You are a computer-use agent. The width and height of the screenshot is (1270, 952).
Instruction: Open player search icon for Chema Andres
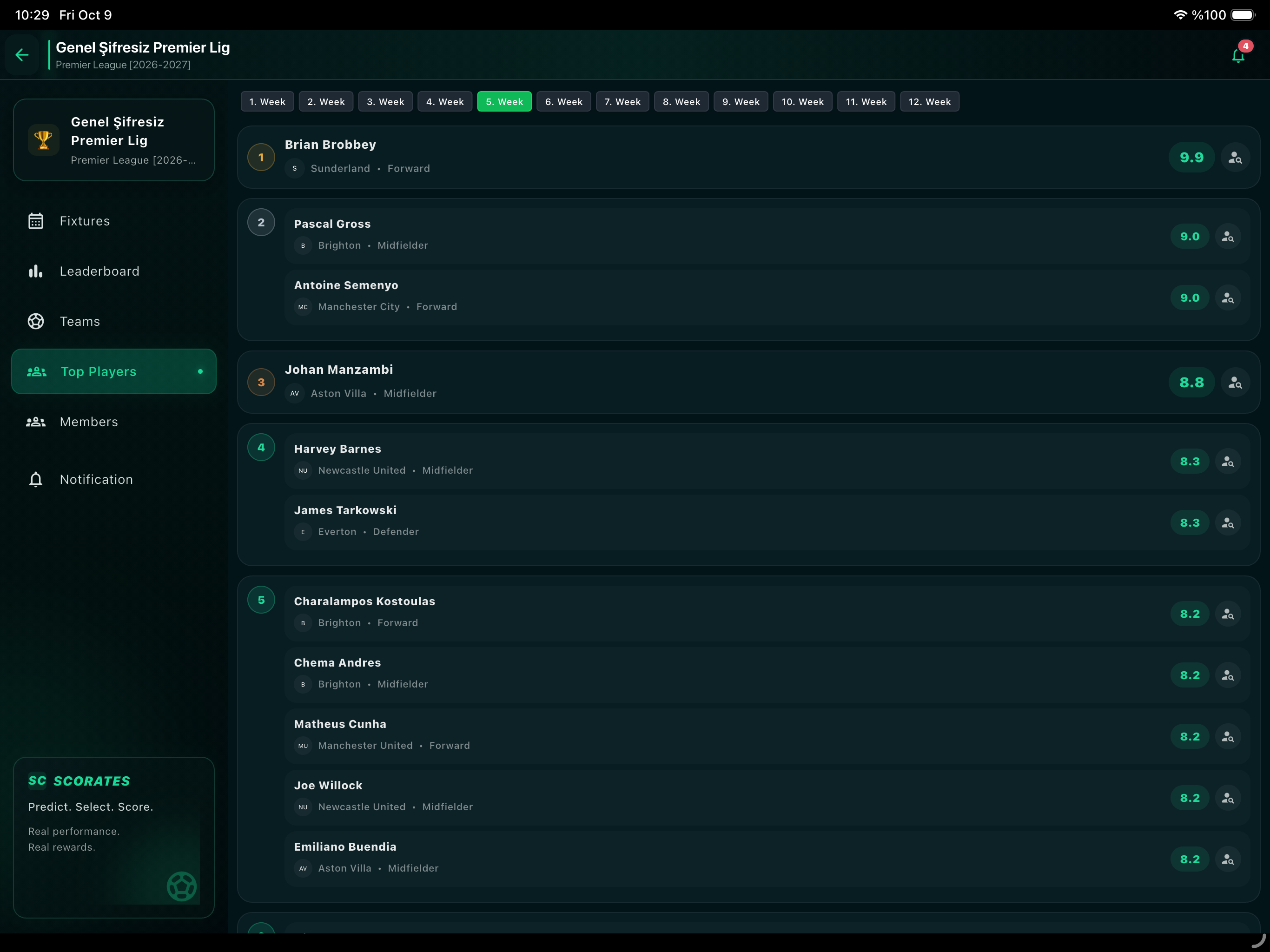1228,675
